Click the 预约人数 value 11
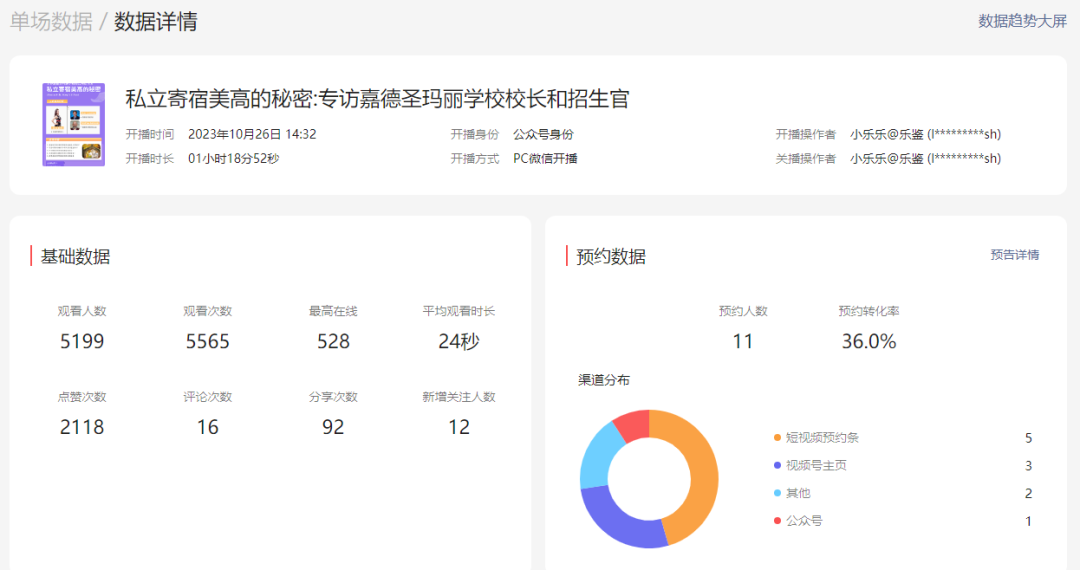The width and height of the screenshot is (1080, 570). (742, 341)
